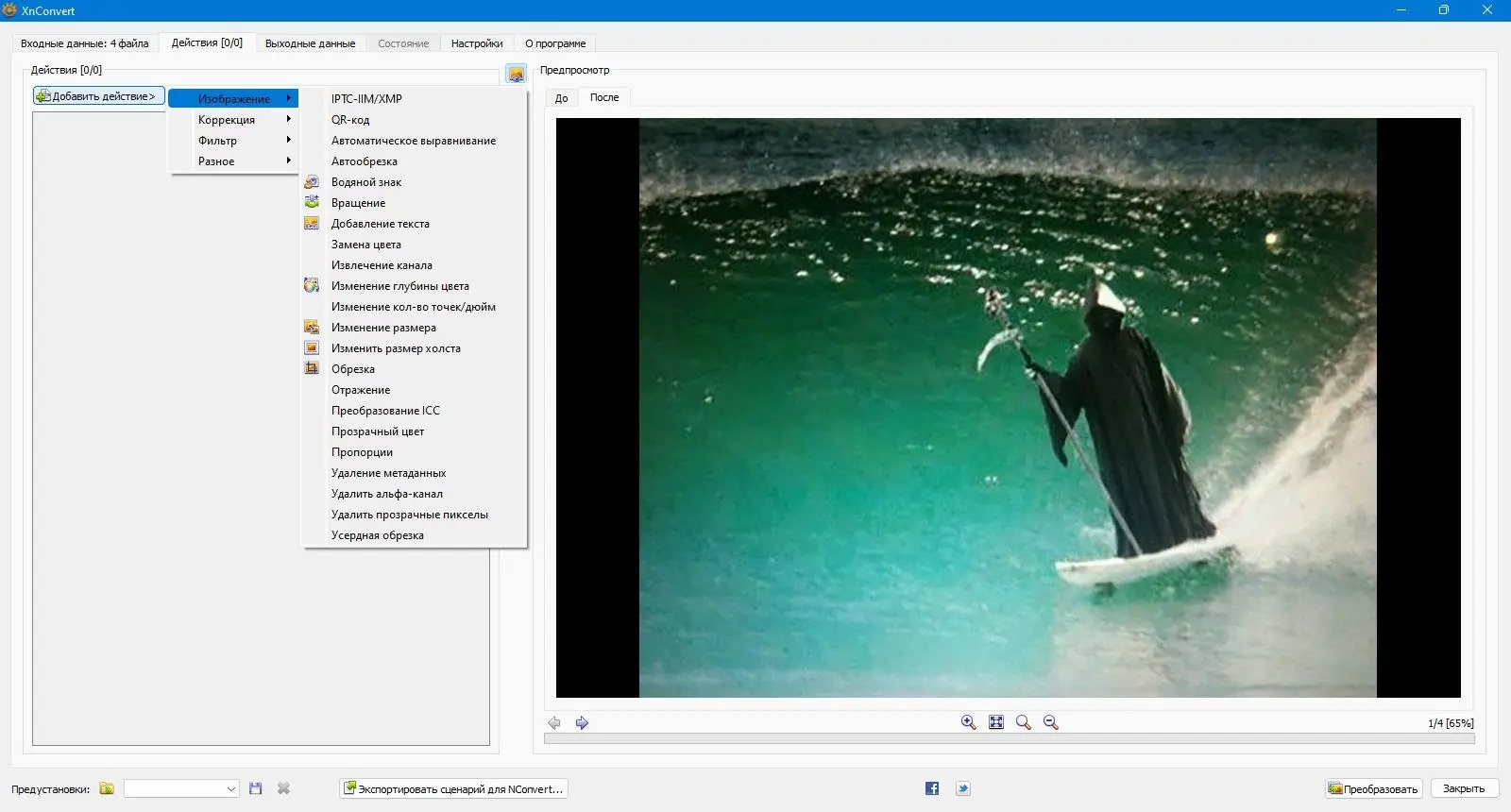
Task: Open XnConvert Facebook page
Action: click(932, 788)
